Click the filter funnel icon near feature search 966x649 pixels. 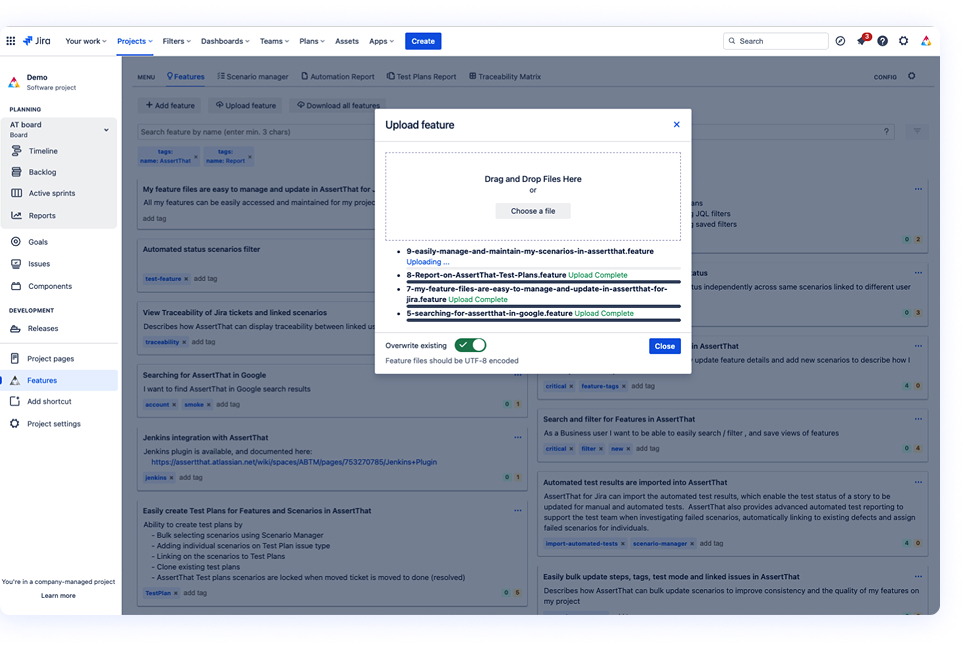(x=917, y=130)
